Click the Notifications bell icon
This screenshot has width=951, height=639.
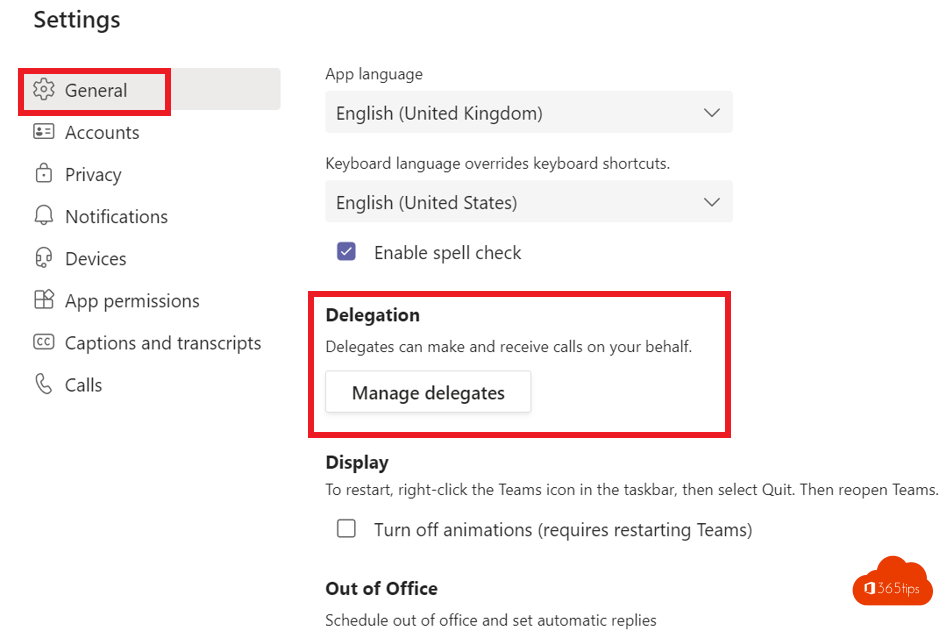(44, 216)
